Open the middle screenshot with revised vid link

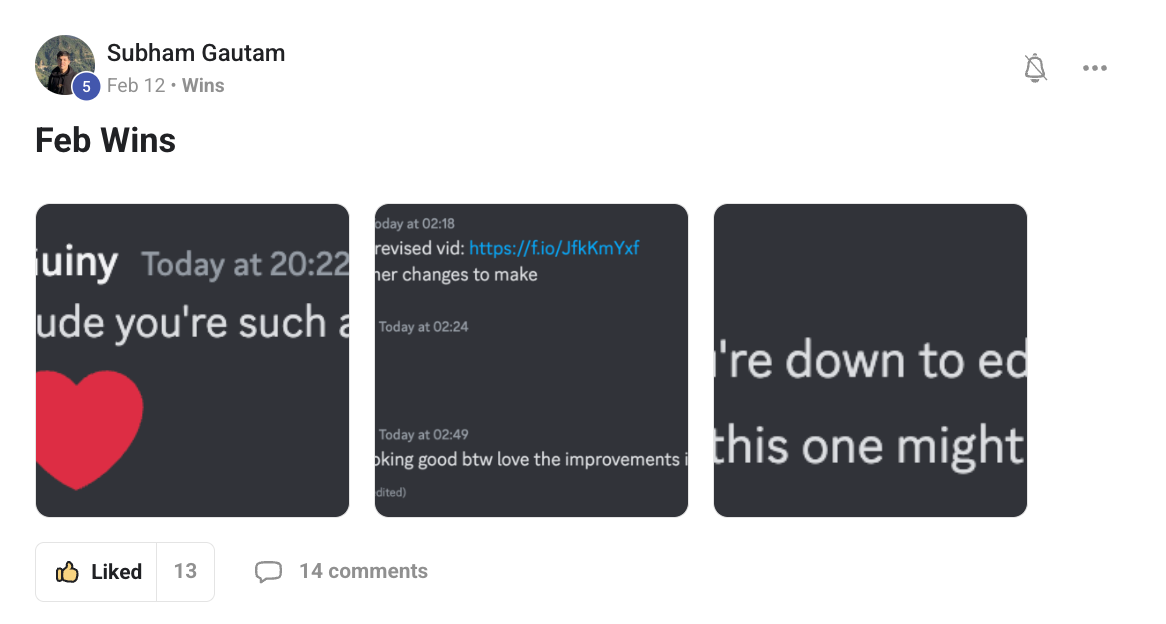pos(531,361)
